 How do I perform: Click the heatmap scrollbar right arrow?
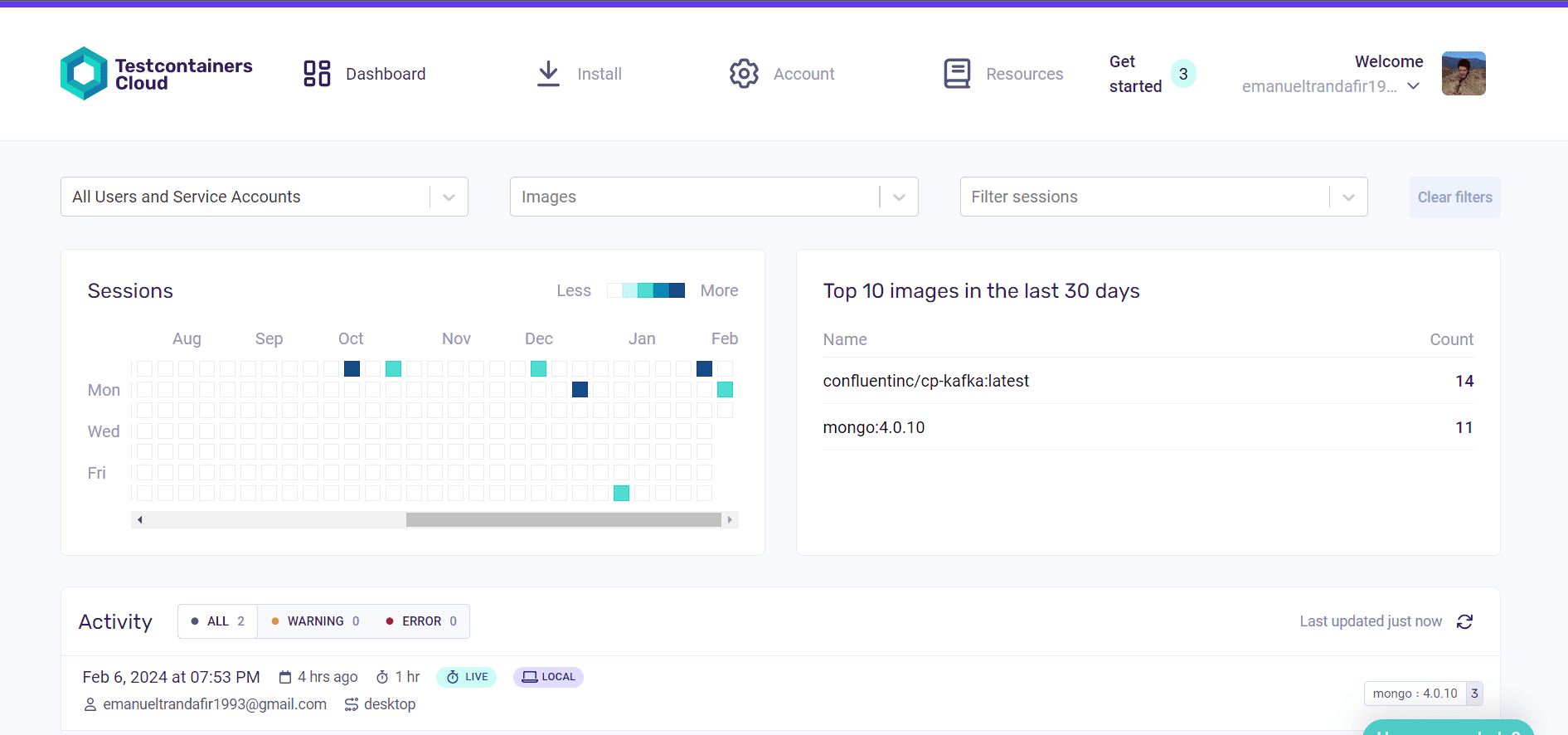click(730, 519)
